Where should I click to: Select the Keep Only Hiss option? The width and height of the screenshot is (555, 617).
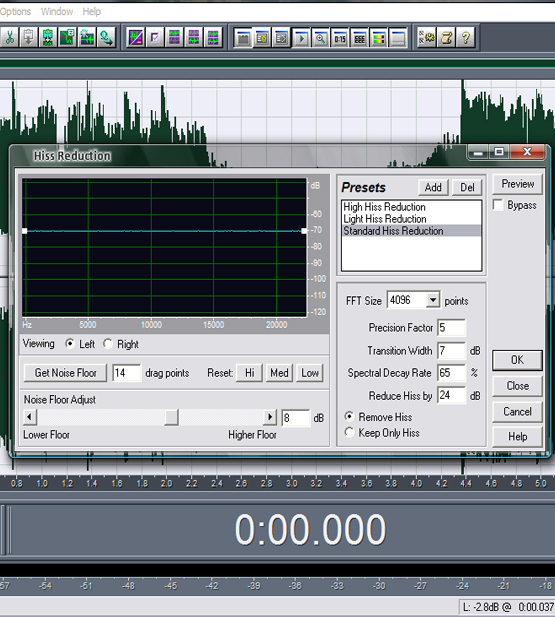pyautogui.click(x=349, y=432)
